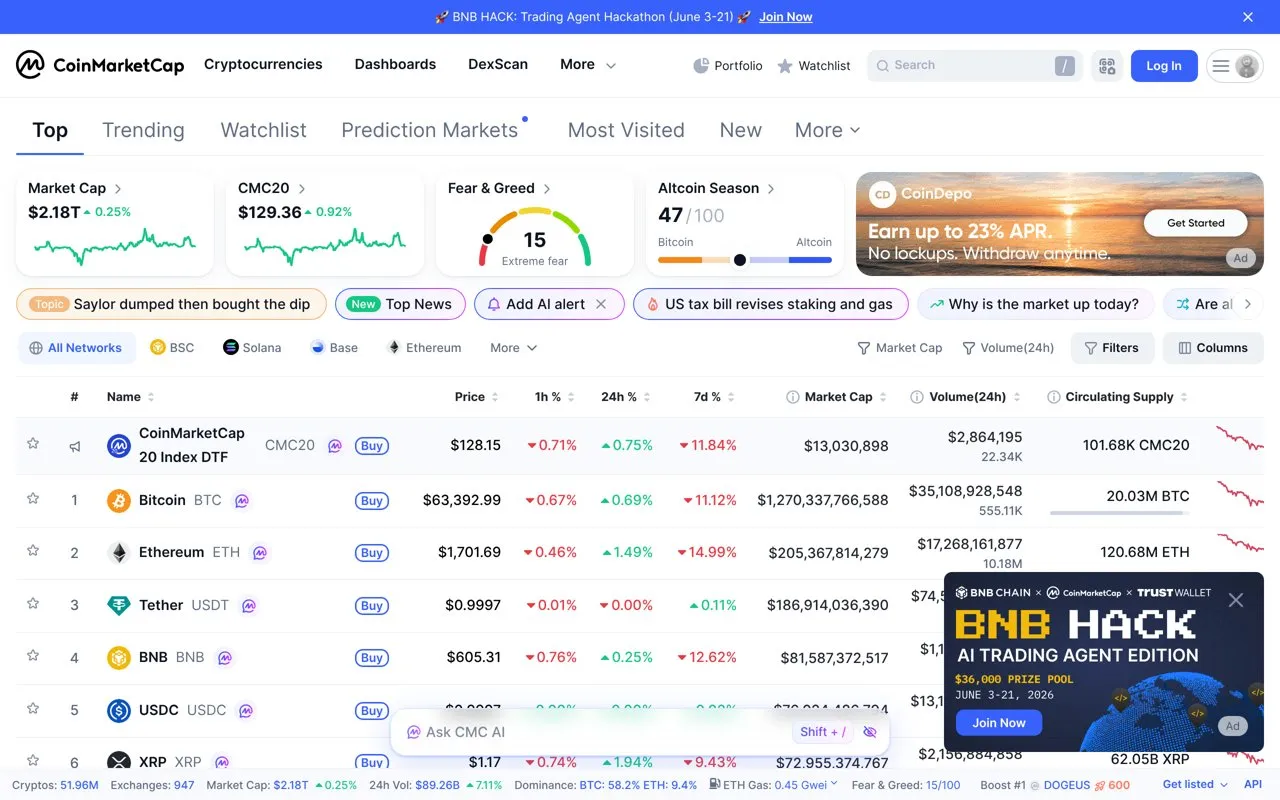Open the Market Cap card chevron
Screen dimensions: 1280x800
118,188
